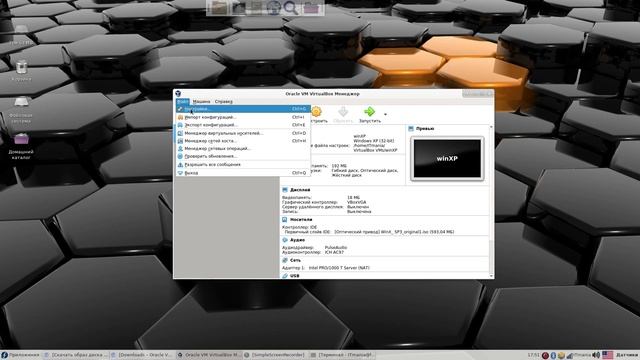Open the Носители section header link

[301, 220]
